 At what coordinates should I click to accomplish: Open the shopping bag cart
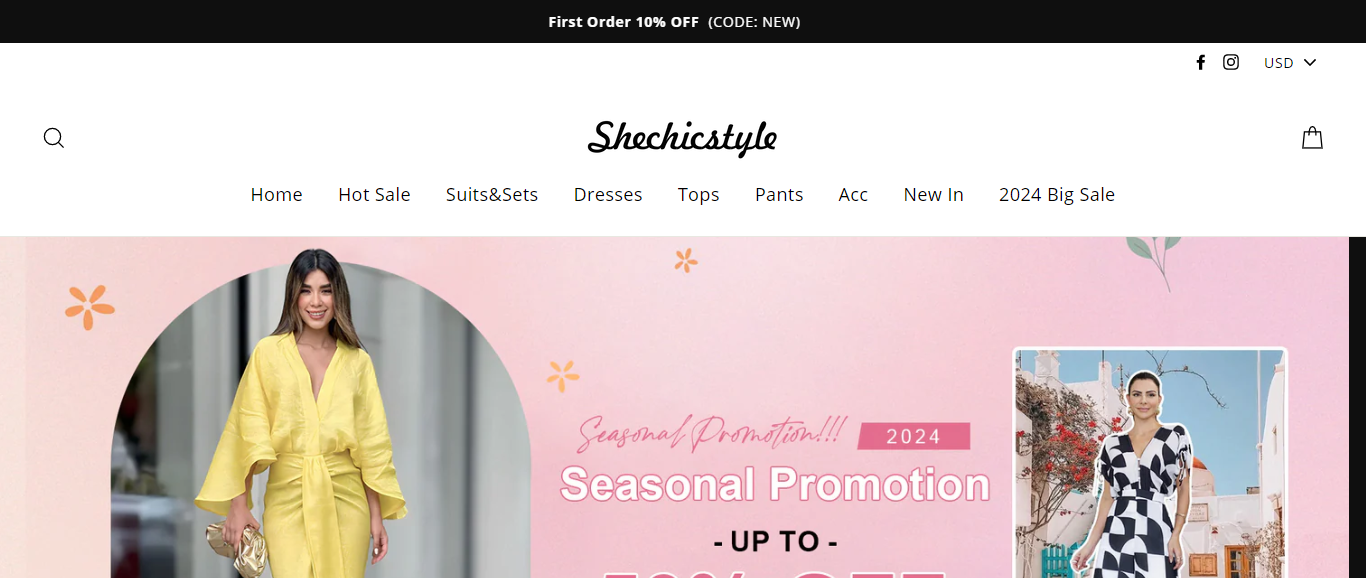(1312, 138)
